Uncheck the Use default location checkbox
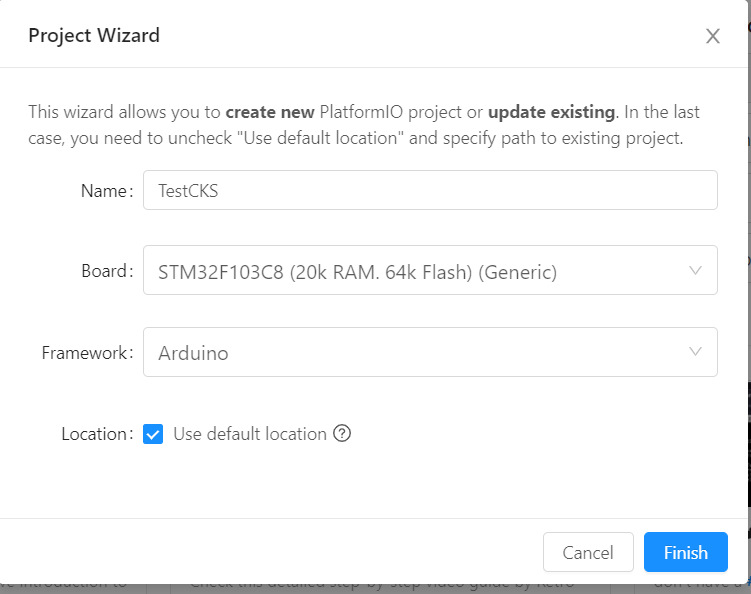The image size is (751, 594). (x=153, y=434)
